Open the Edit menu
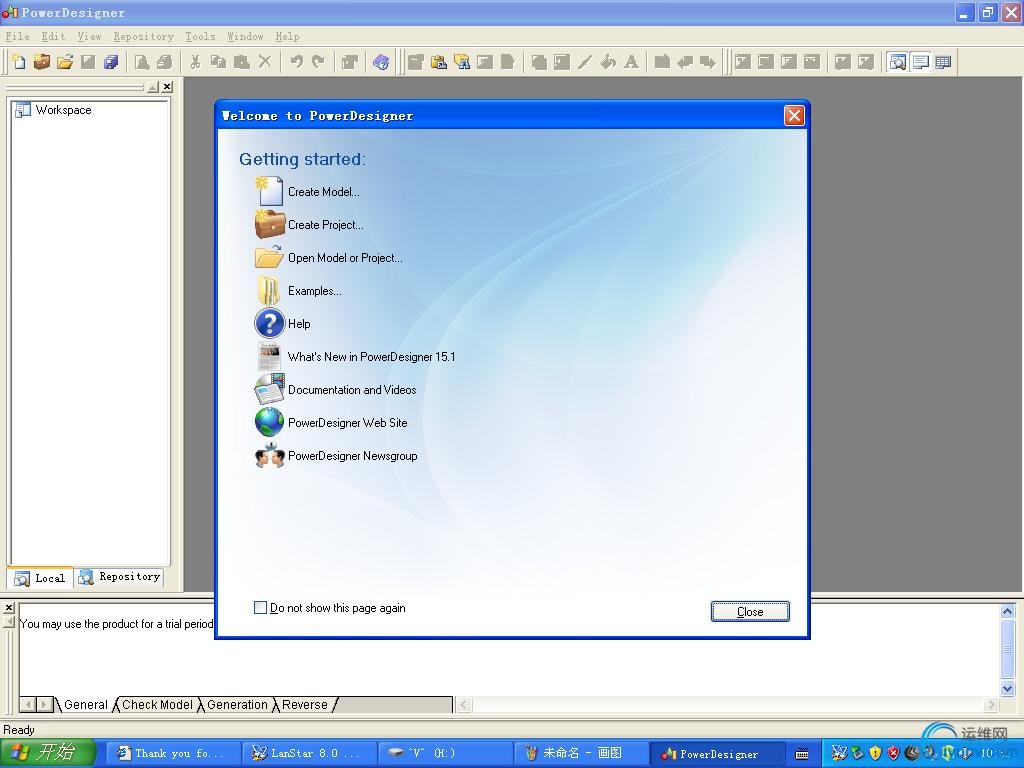The width and height of the screenshot is (1024, 768). coord(53,37)
